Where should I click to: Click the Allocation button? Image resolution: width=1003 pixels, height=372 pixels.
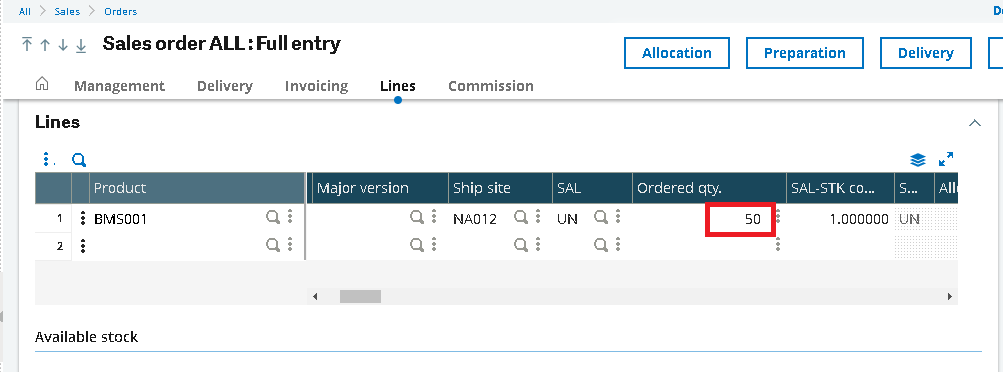pos(677,53)
